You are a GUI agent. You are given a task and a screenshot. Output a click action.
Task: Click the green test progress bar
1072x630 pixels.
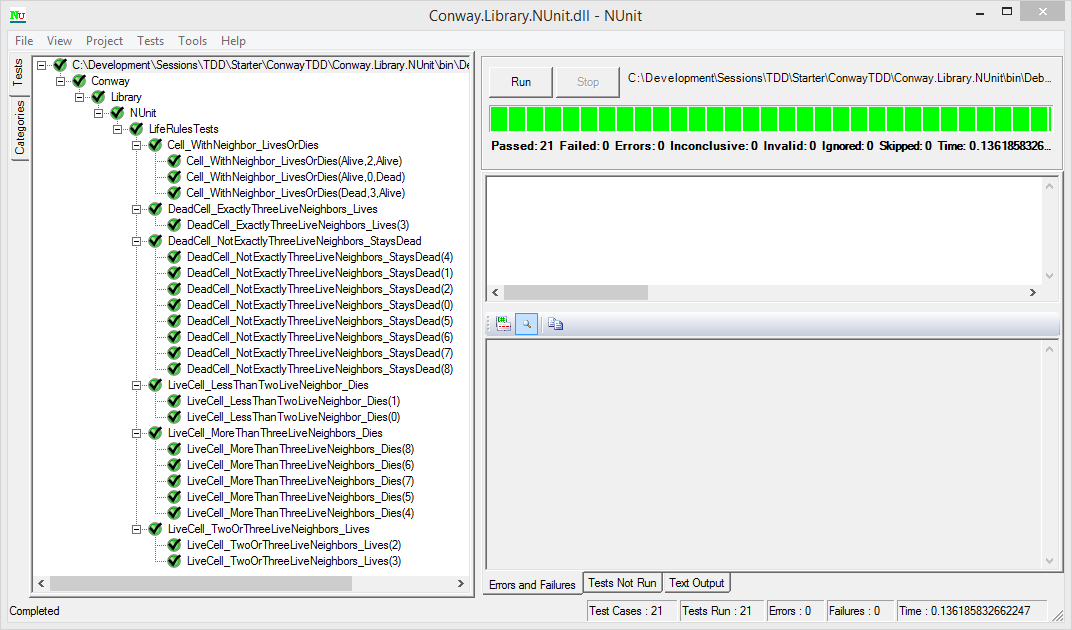pyautogui.click(x=770, y=118)
